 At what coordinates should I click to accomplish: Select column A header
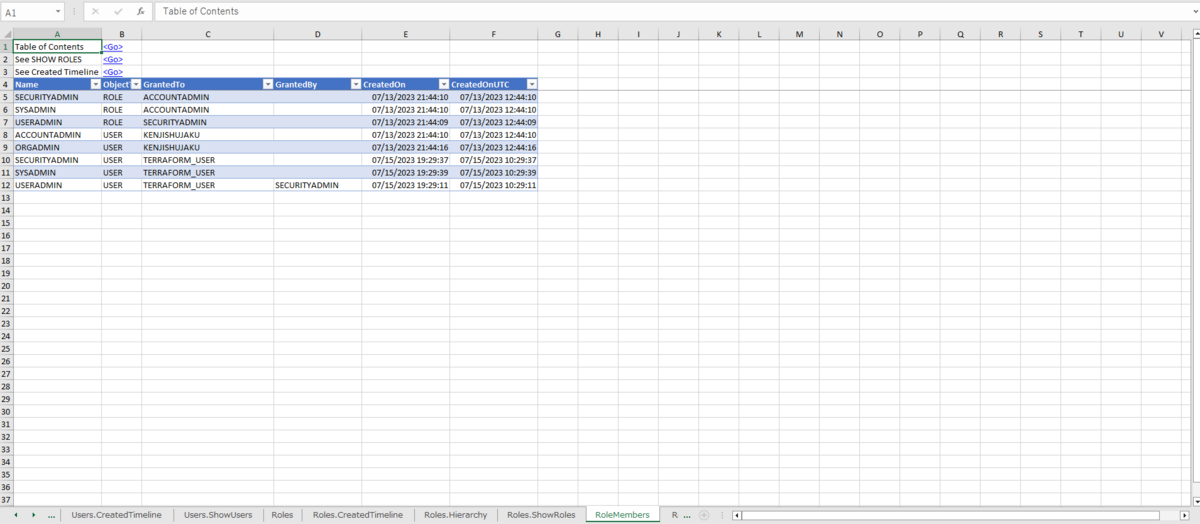pos(57,34)
